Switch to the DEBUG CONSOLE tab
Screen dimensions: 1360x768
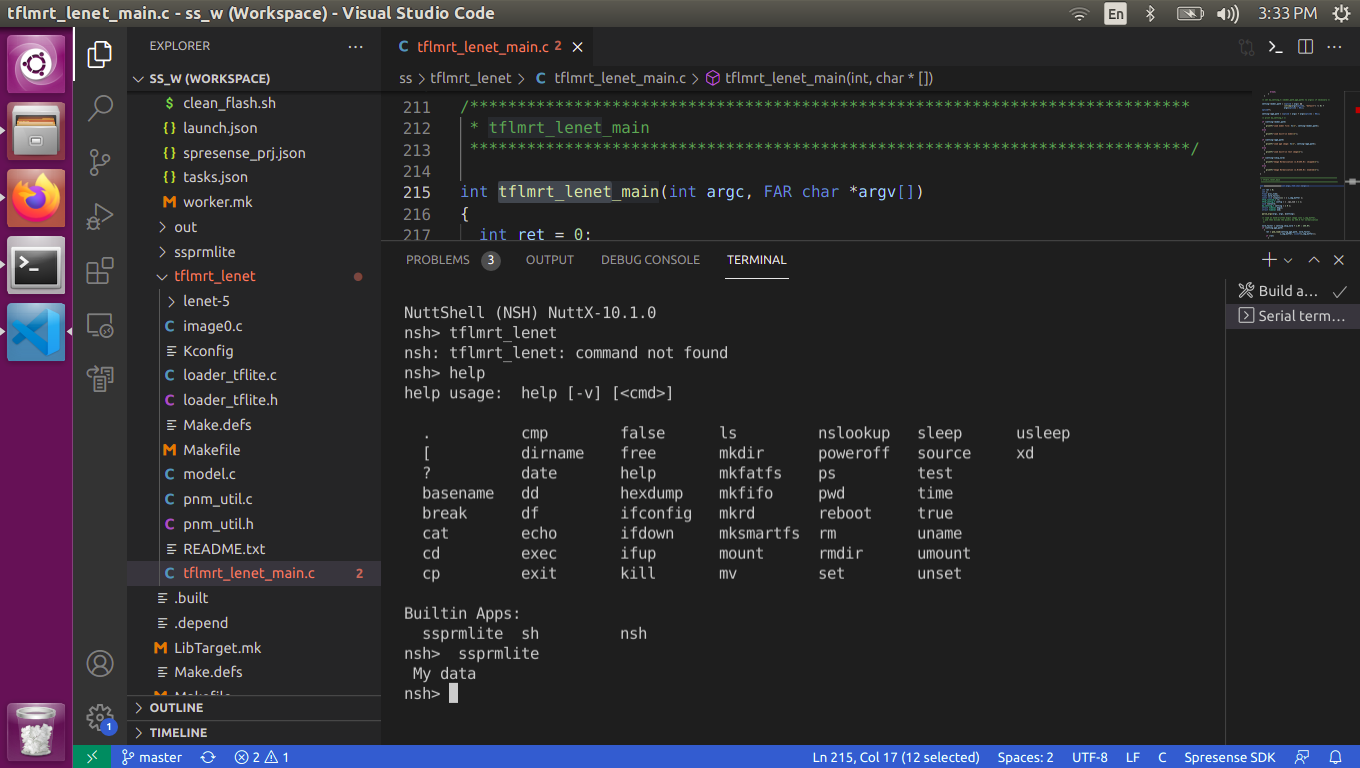[650, 260]
